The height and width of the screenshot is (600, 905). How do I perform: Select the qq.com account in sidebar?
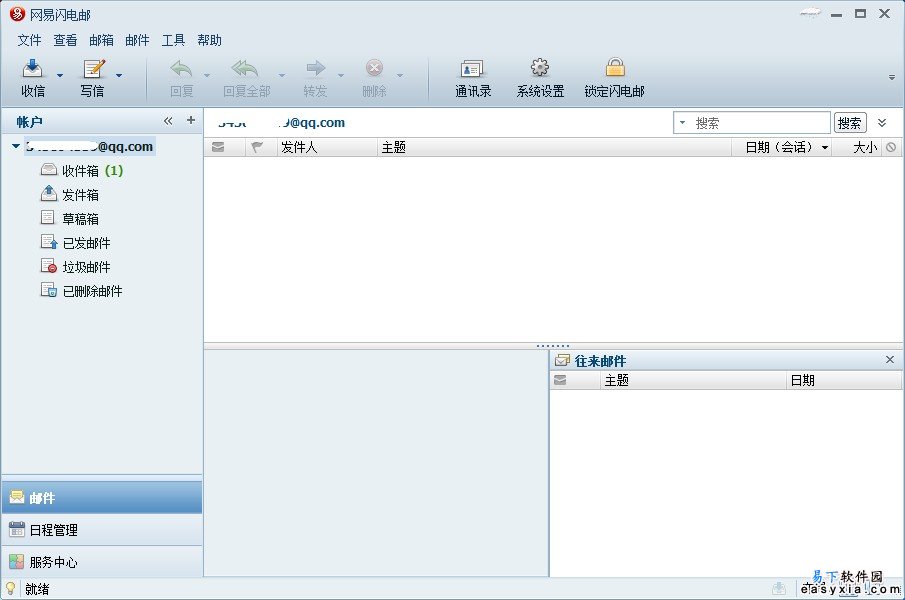coord(89,147)
